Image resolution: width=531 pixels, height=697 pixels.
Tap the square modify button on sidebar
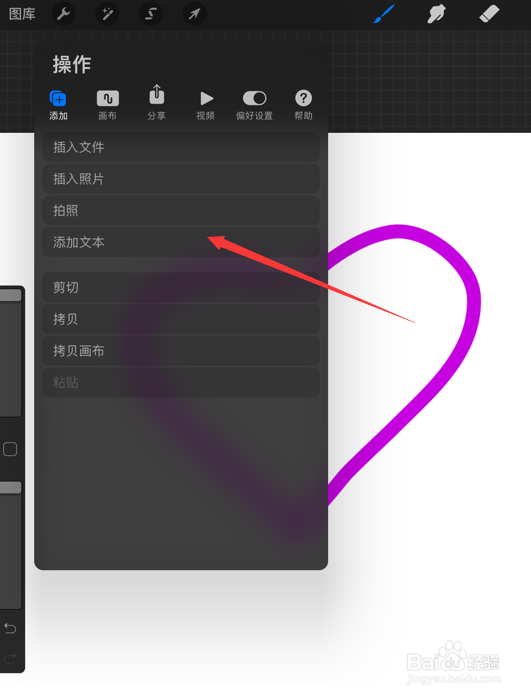[10, 449]
